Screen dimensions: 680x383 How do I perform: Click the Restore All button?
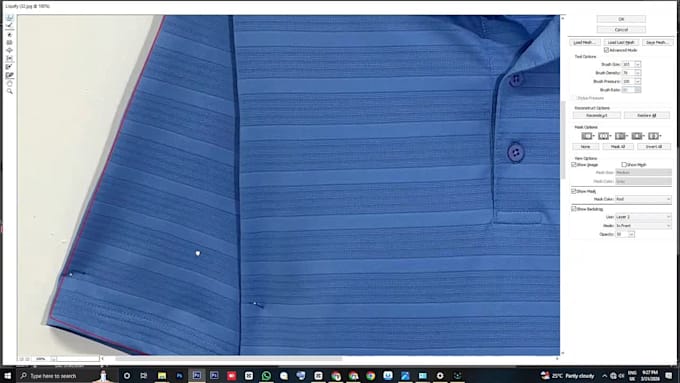pos(647,115)
